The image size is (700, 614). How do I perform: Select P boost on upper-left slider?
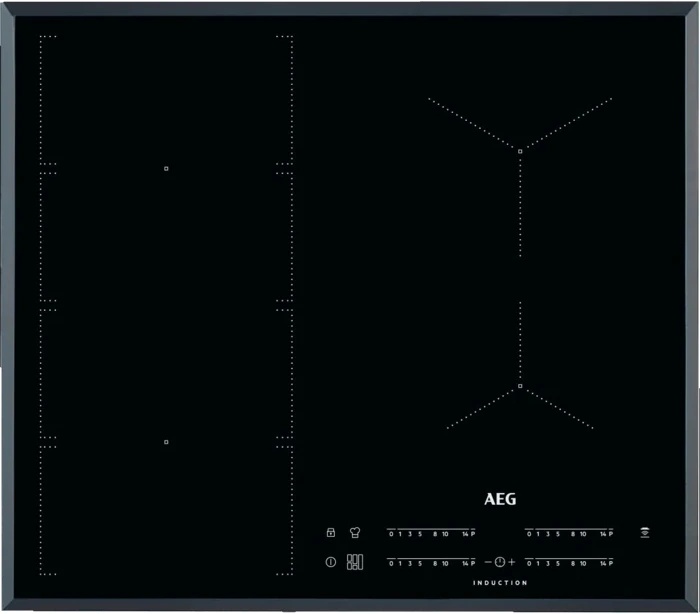(x=473, y=534)
